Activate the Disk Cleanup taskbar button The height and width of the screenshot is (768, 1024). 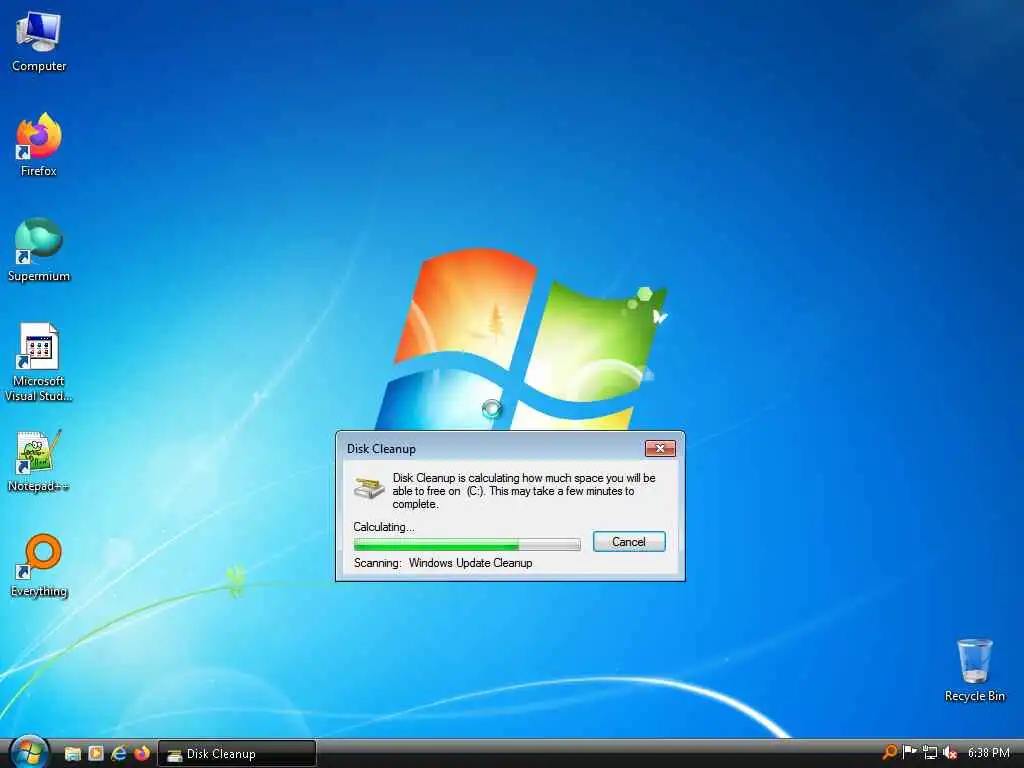tap(237, 754)
